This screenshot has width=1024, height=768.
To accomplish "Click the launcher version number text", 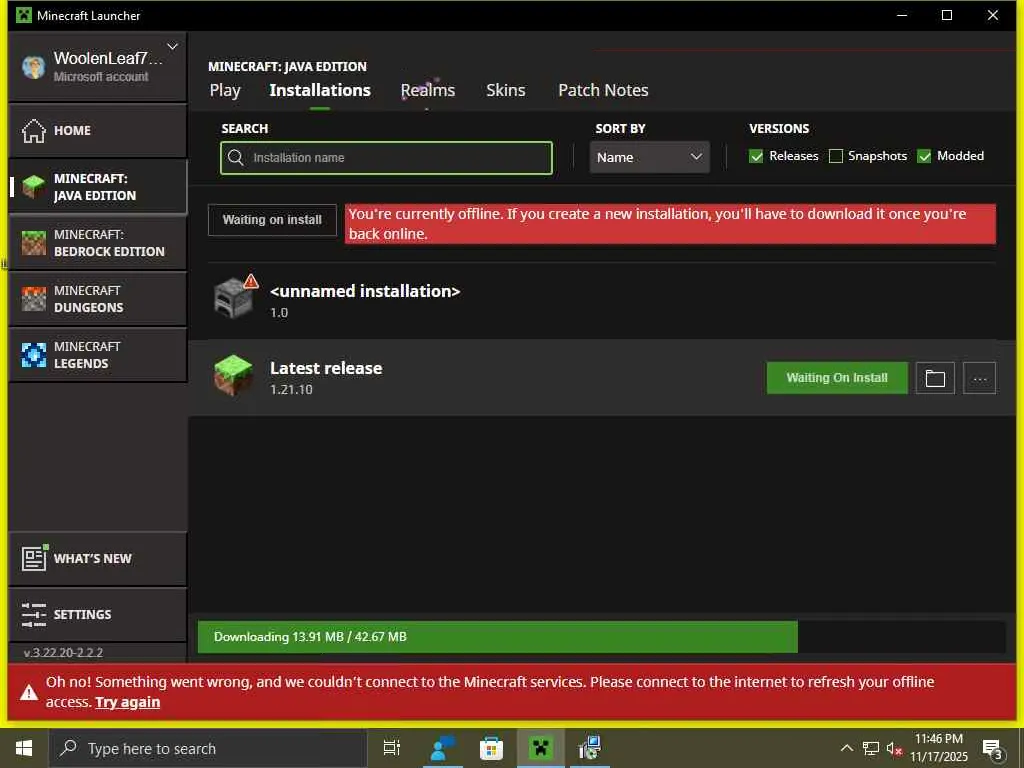I will point(63,652).
